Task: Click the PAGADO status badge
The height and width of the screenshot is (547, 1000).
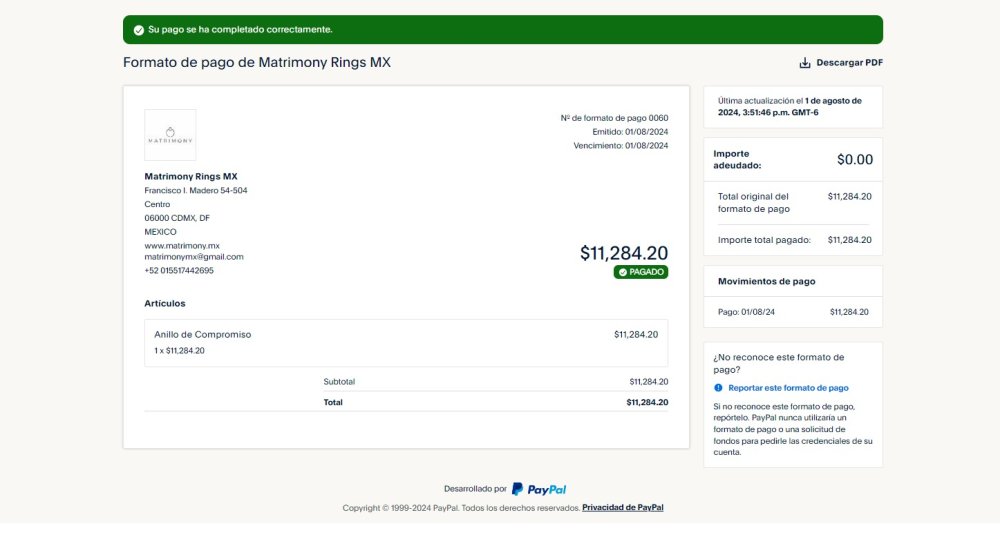Action: click(641, 272)
